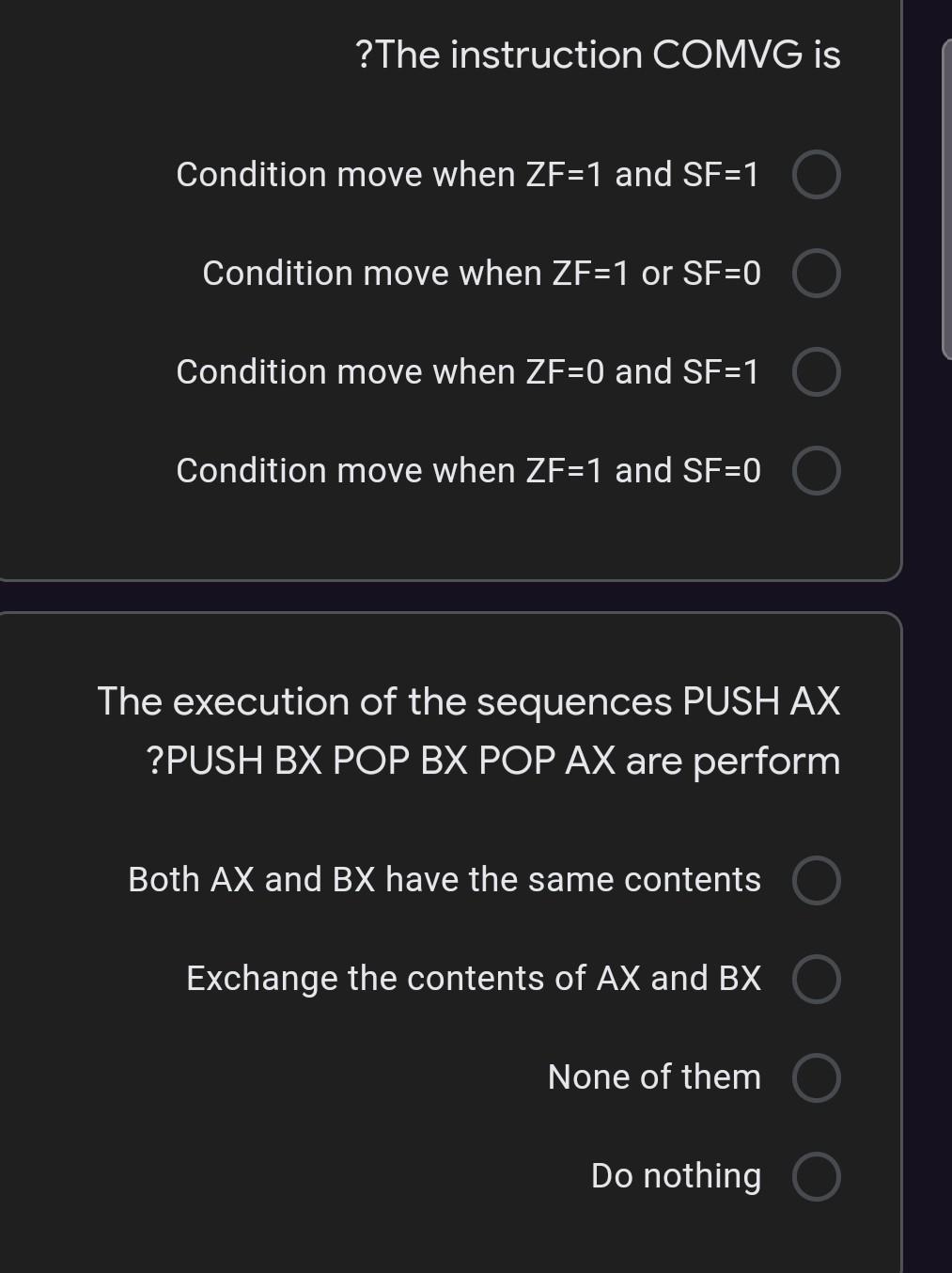Select "Condition move when ZF=1 and SF=0"
Screen dimensions: 952x1273
point(816,471)
